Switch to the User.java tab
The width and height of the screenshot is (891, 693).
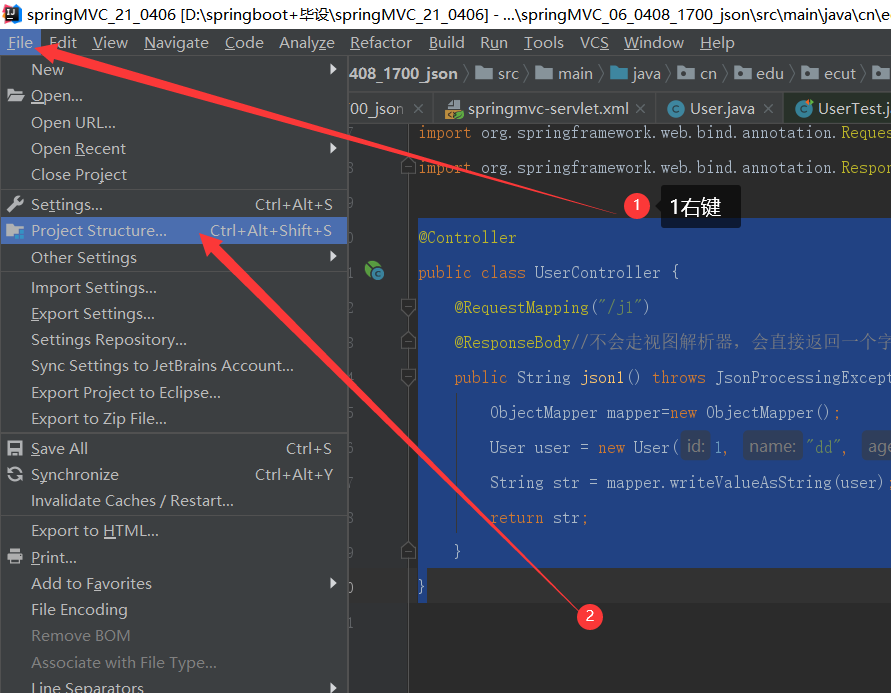click(x=721, y=108)
